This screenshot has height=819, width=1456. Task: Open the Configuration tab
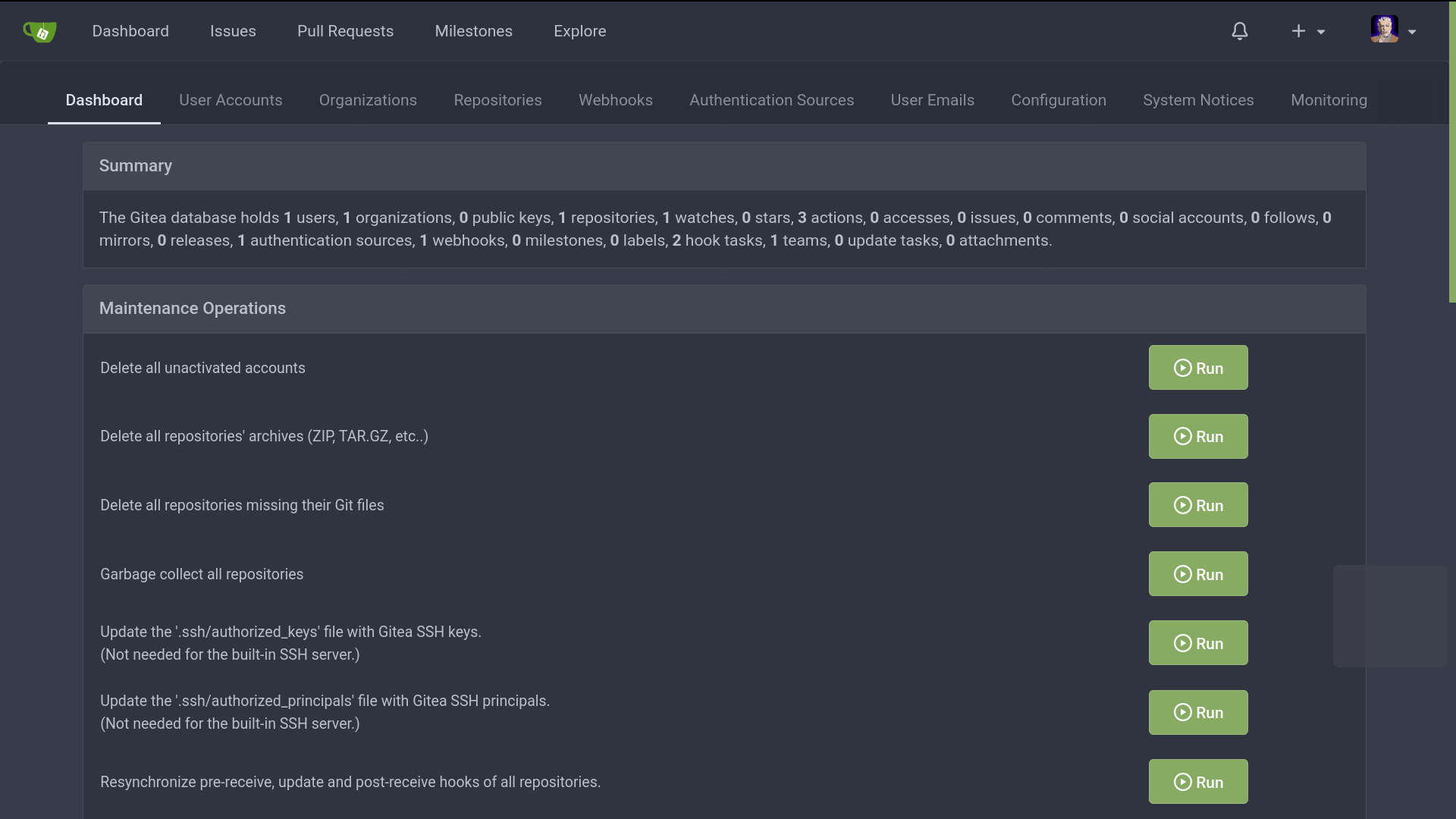point(1058,100)
